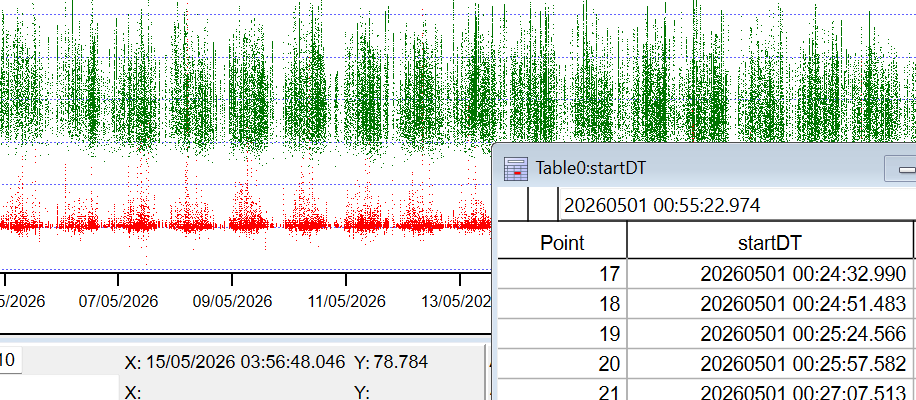This screenshot has width=916, height=400.
Task: Select cell 20260501 00:24:32.990
Action: tap(769, 273)
